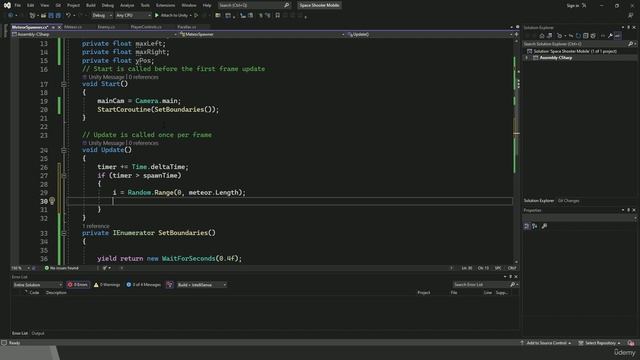
Task: Click the Visual Studio logo icon
Action: click(7, 5)
